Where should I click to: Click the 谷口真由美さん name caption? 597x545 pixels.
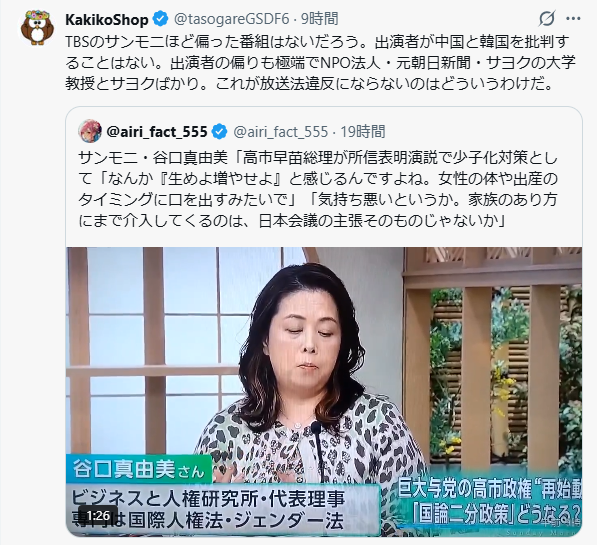click(139, 469)
